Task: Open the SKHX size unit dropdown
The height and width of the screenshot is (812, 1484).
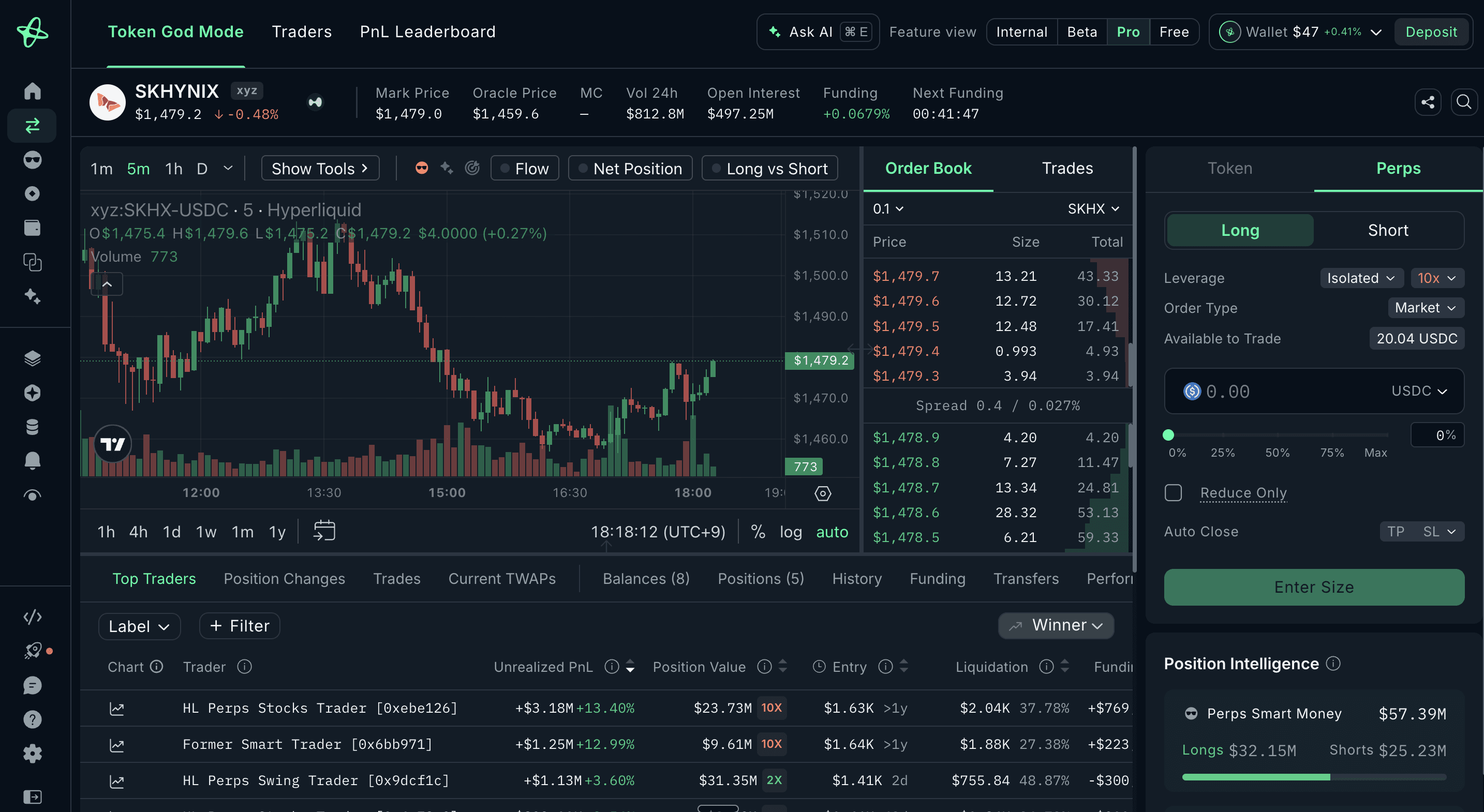Action: (x=1093, y=208)
